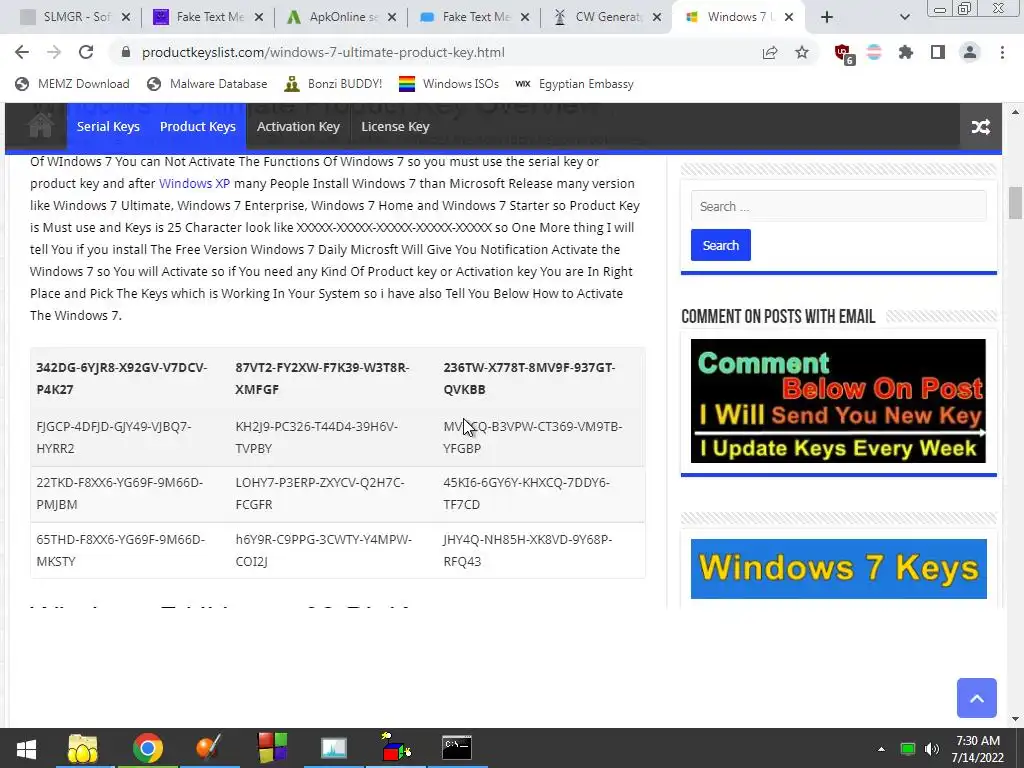1024x768 pixels.
Task: Open the Extensions puzzle menu
Action: 906,52
